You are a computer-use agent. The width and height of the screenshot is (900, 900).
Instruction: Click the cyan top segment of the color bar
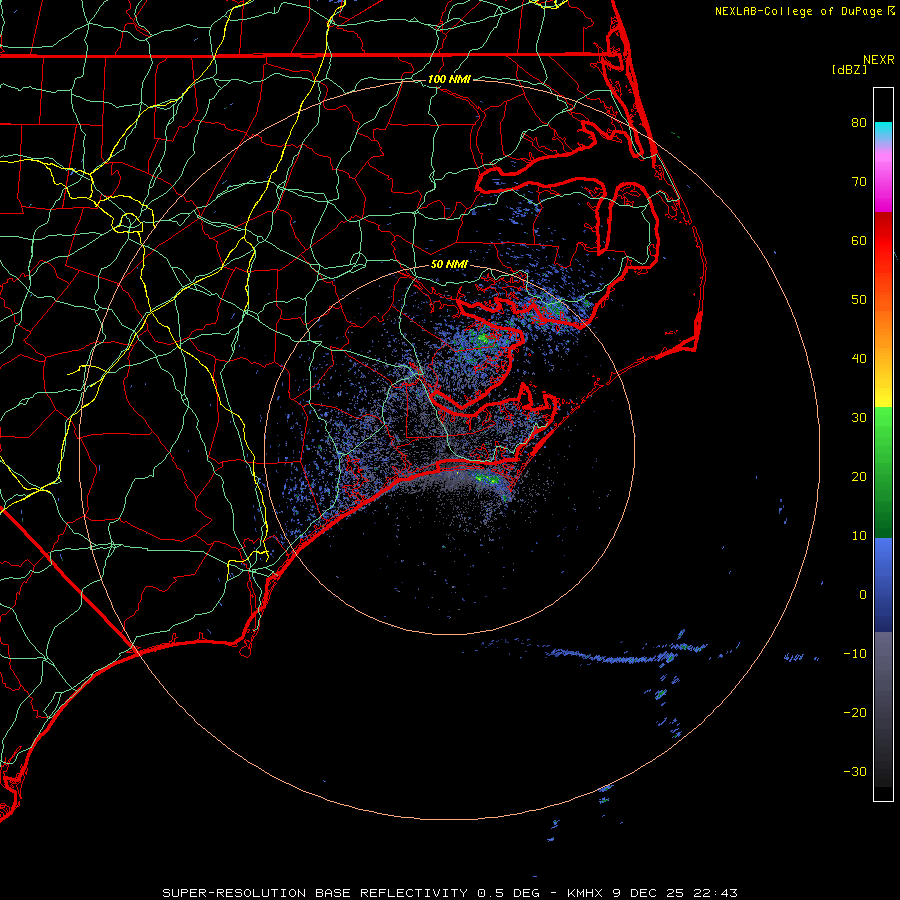(x=883, y=131)
